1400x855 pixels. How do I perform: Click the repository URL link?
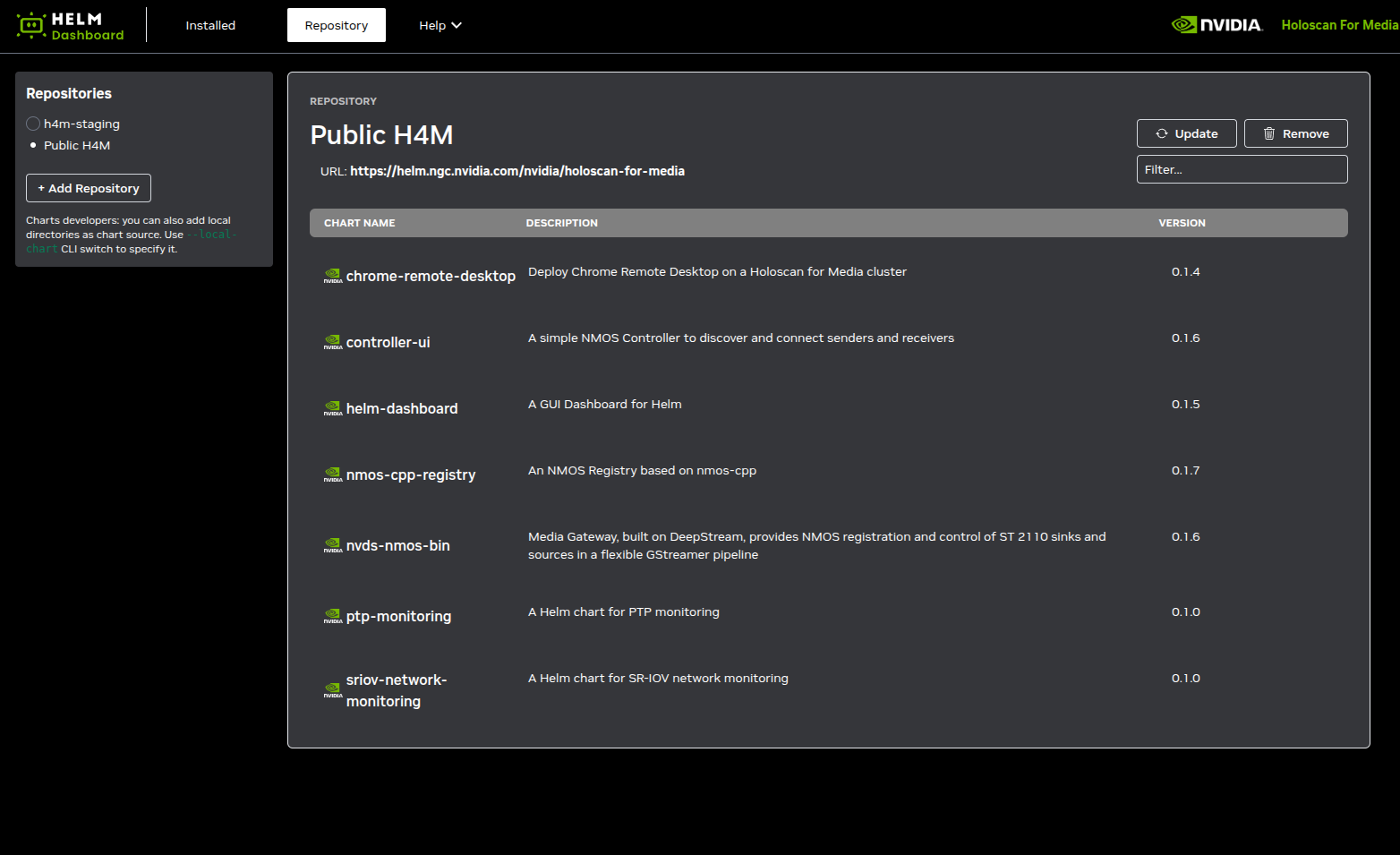516,171
